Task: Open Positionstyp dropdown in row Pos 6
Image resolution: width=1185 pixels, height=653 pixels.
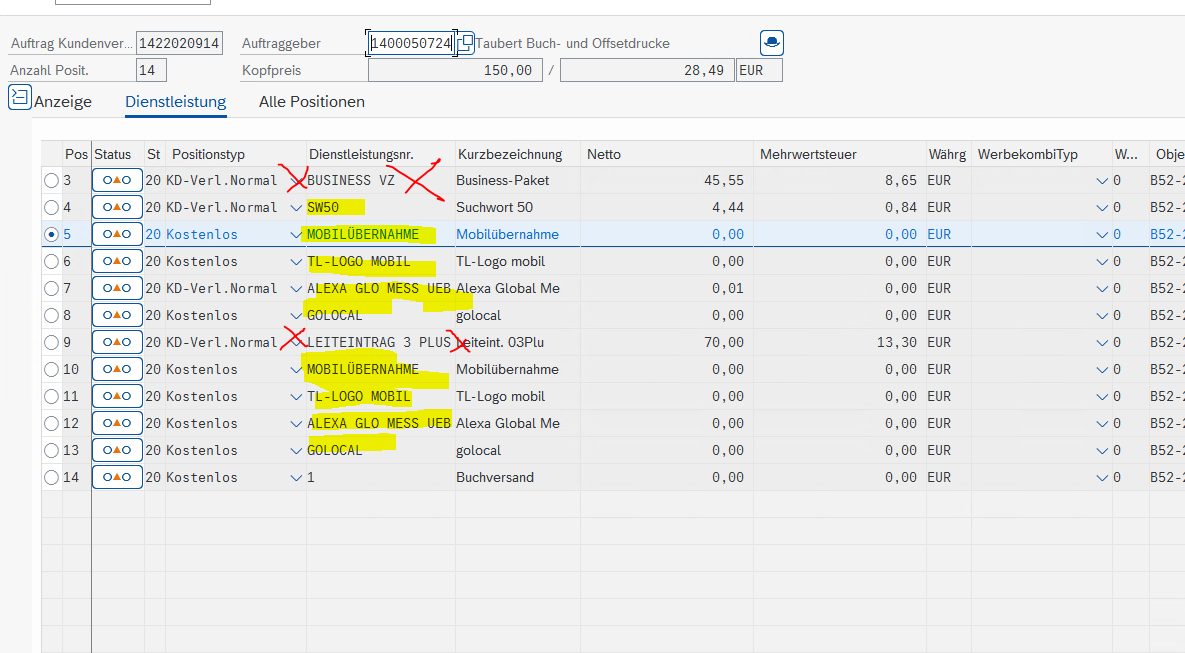Action: 296,262
